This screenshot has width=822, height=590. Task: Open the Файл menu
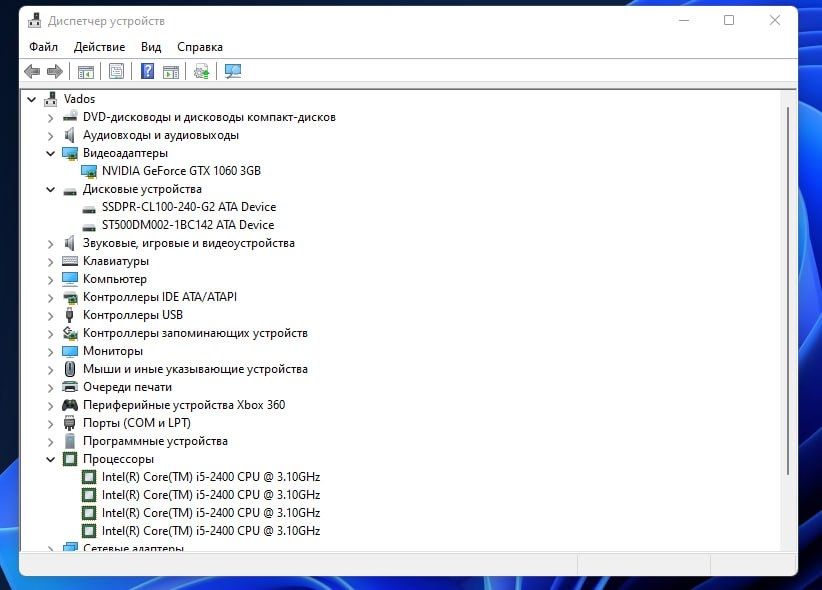coord(44,47)
